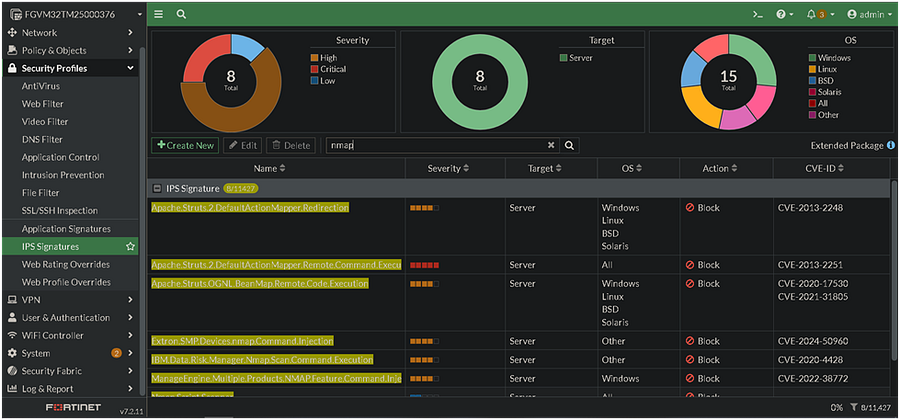Open the notifications bell
The image size is (900, 420).
tap(820, 15)
